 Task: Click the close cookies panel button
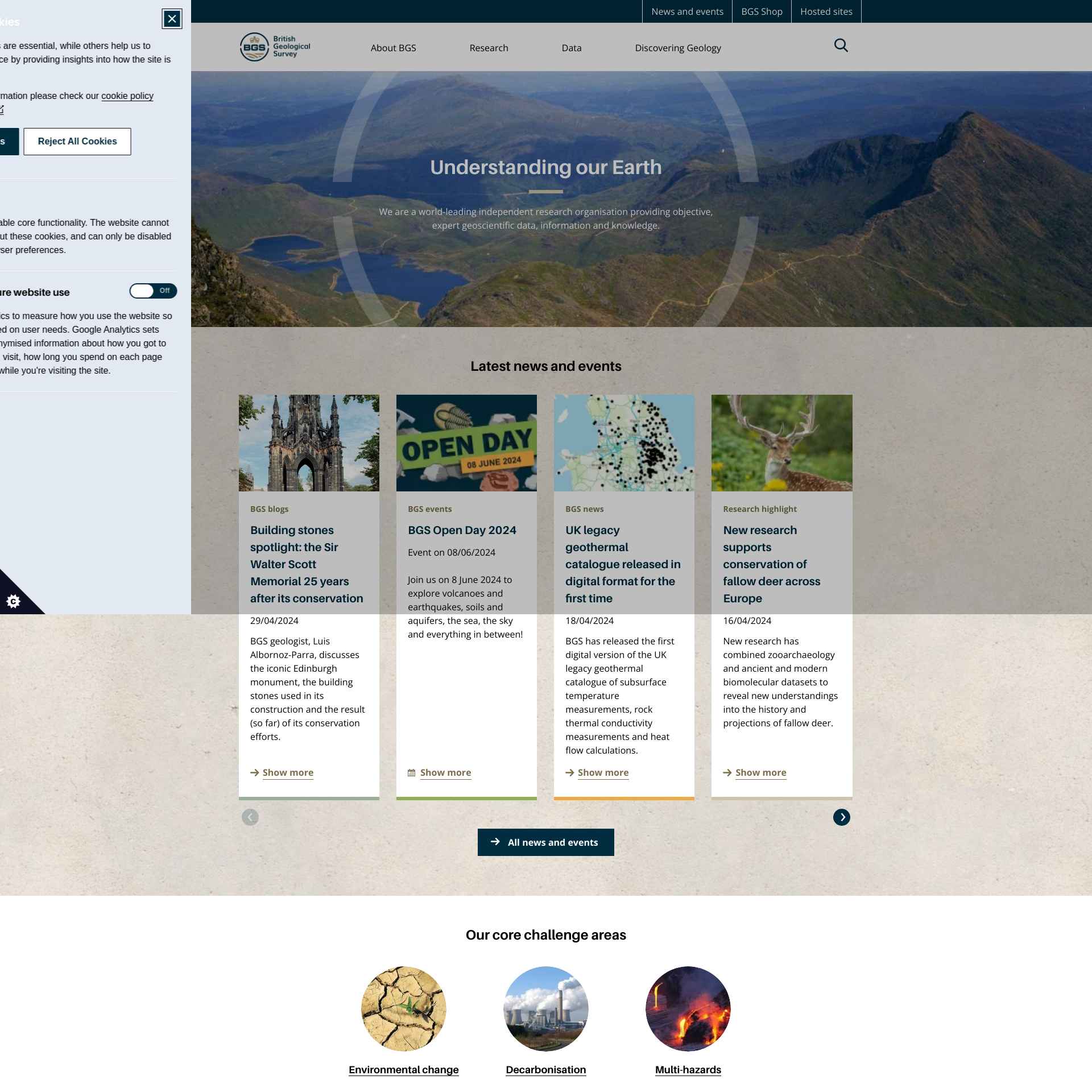171,18
